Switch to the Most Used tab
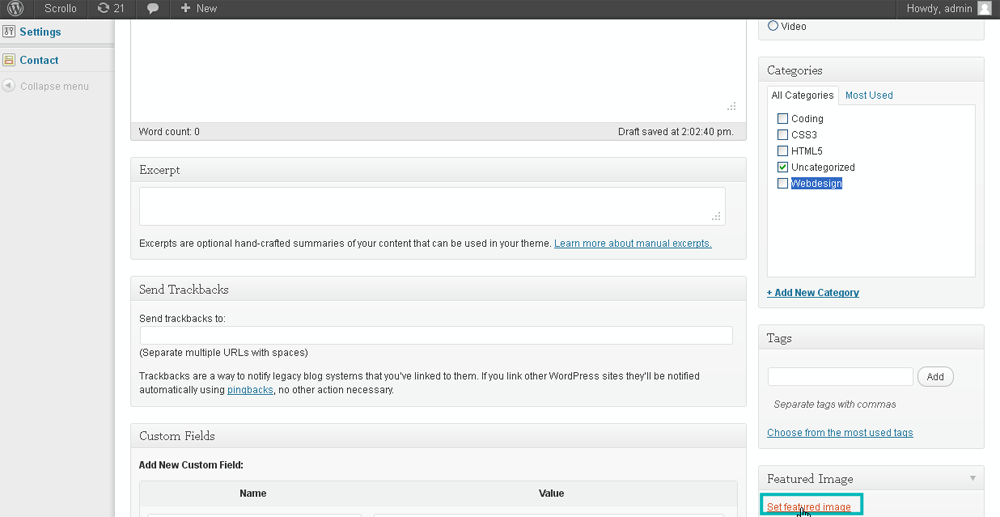 point(869,95)
